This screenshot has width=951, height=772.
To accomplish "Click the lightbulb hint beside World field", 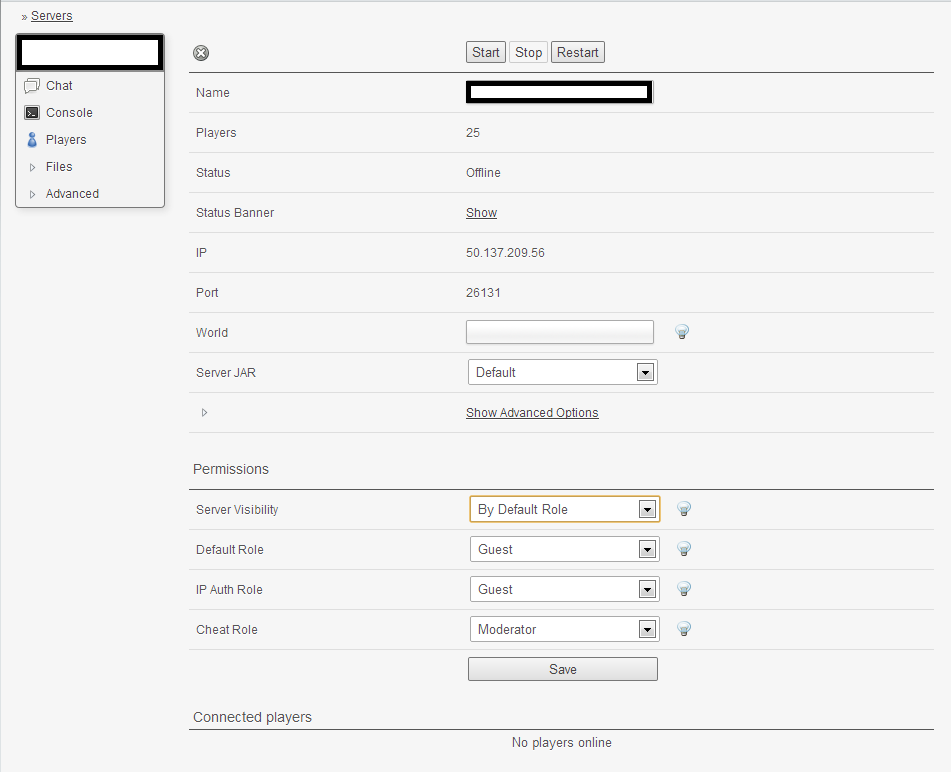I will (x=683, y=332).
